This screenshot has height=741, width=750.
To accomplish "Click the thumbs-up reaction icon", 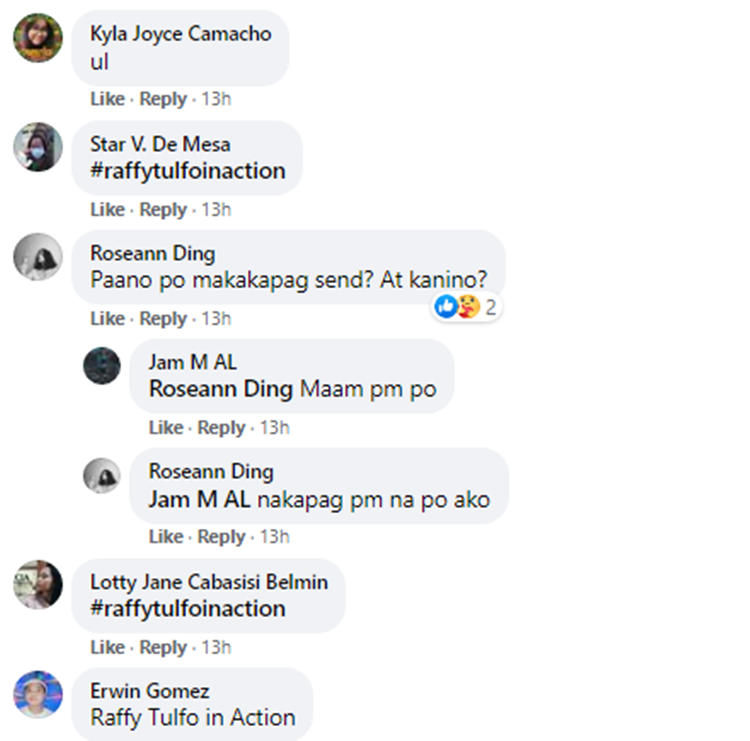I will click(x=446, y=307).
